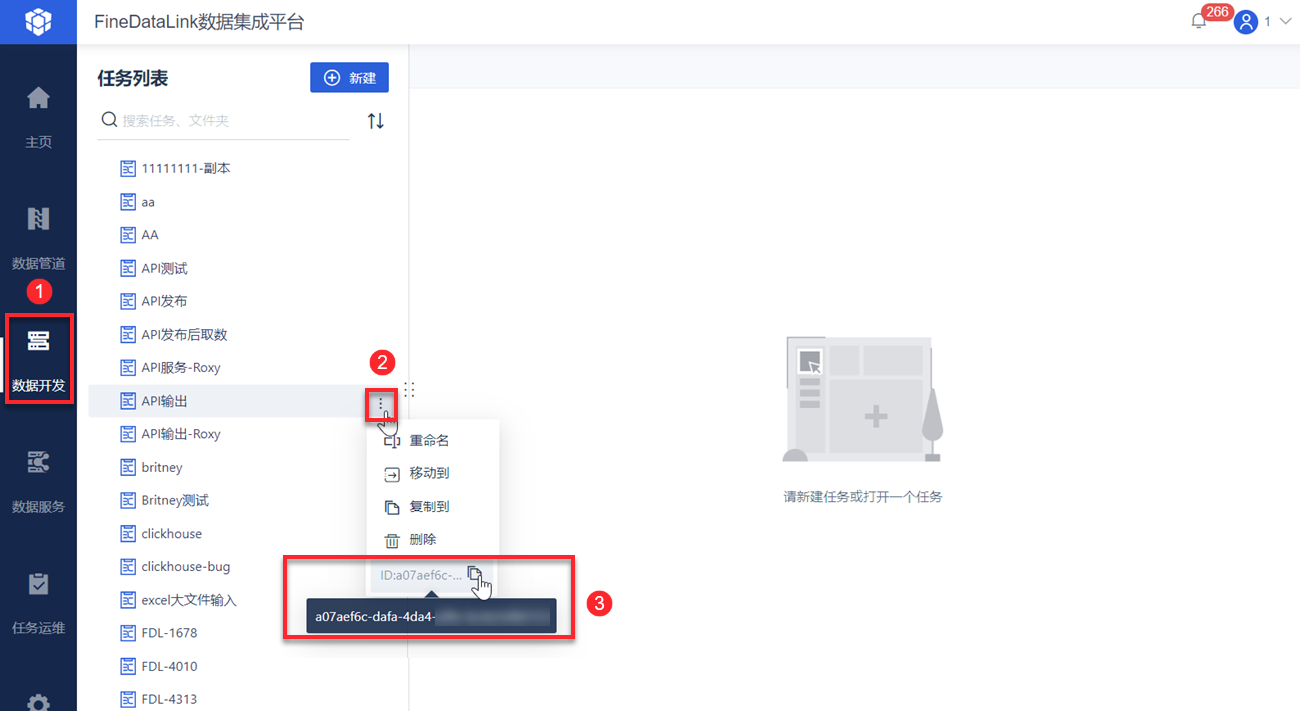Click the 请新建任务或打开一个任务 hint text
Screen dimensions: 1300x711
[x=862, y=496]
